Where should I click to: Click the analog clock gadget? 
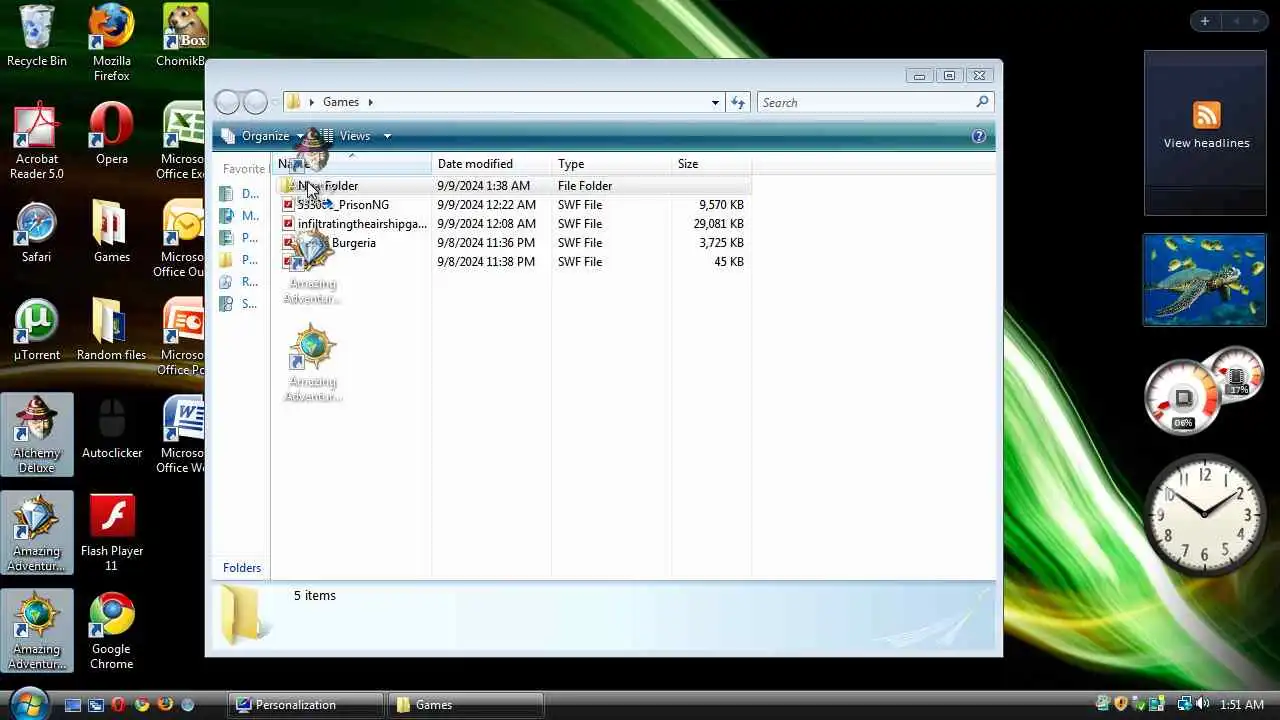[1205, 513]
